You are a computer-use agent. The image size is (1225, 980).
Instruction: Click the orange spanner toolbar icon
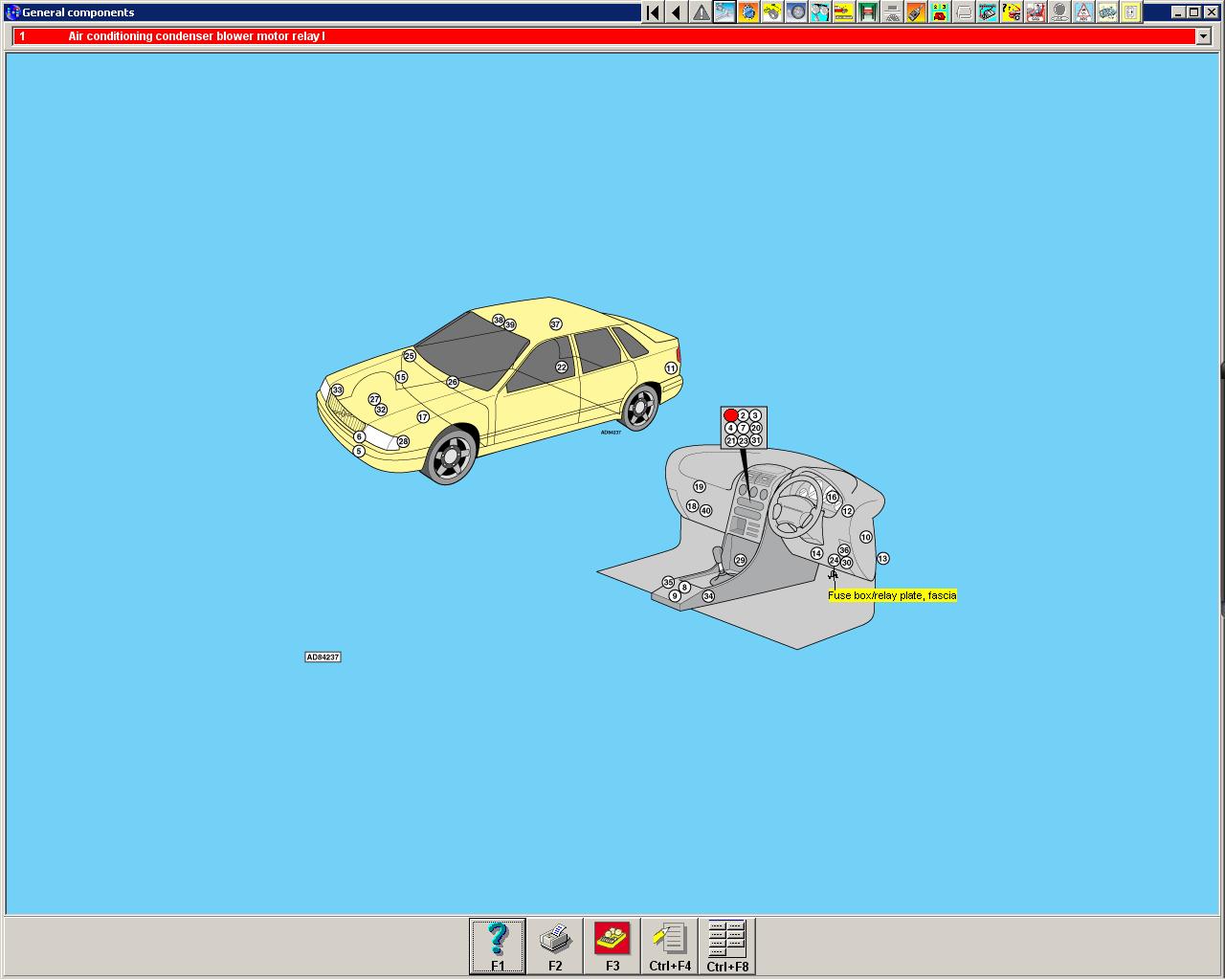coord(916,12)
